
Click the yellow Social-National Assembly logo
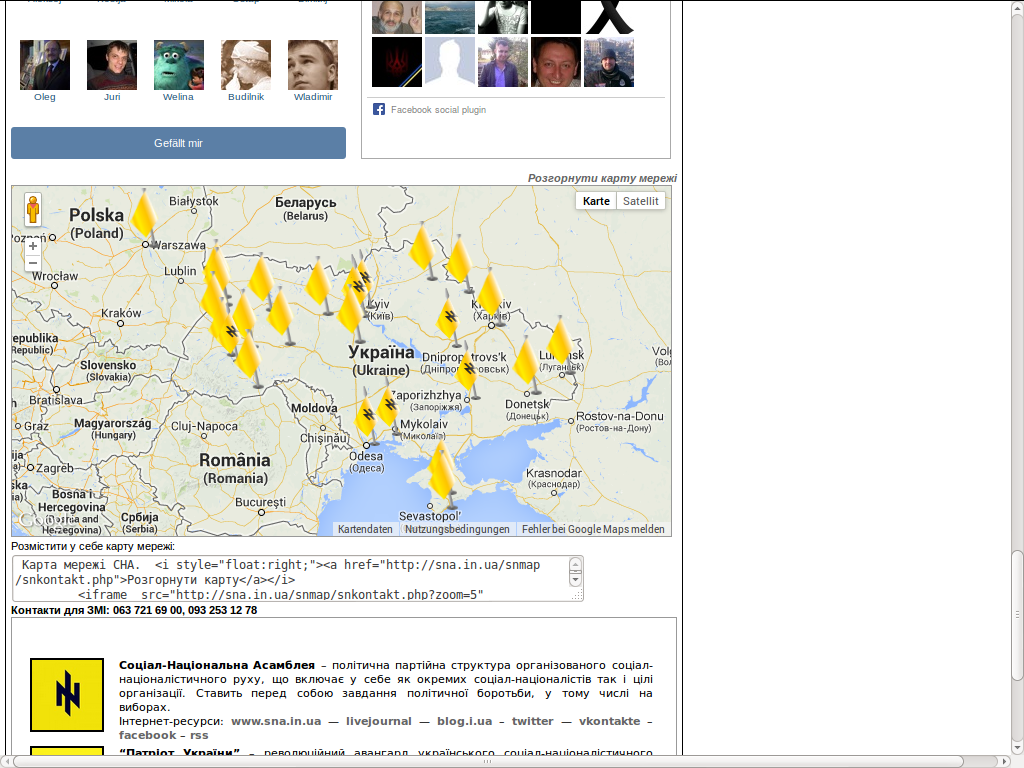[x=67, y=694]
